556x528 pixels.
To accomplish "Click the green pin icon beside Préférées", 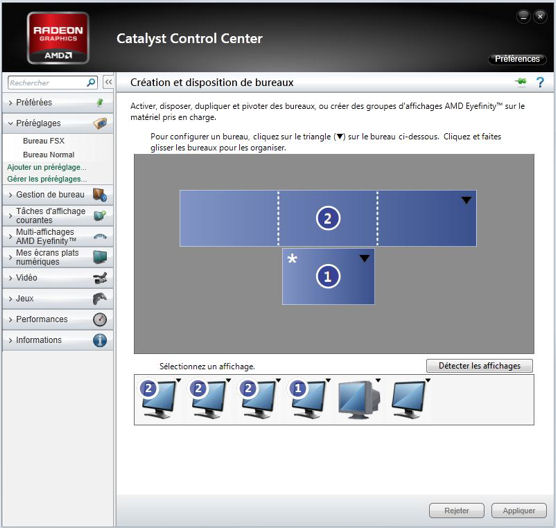I will point(100,102).
